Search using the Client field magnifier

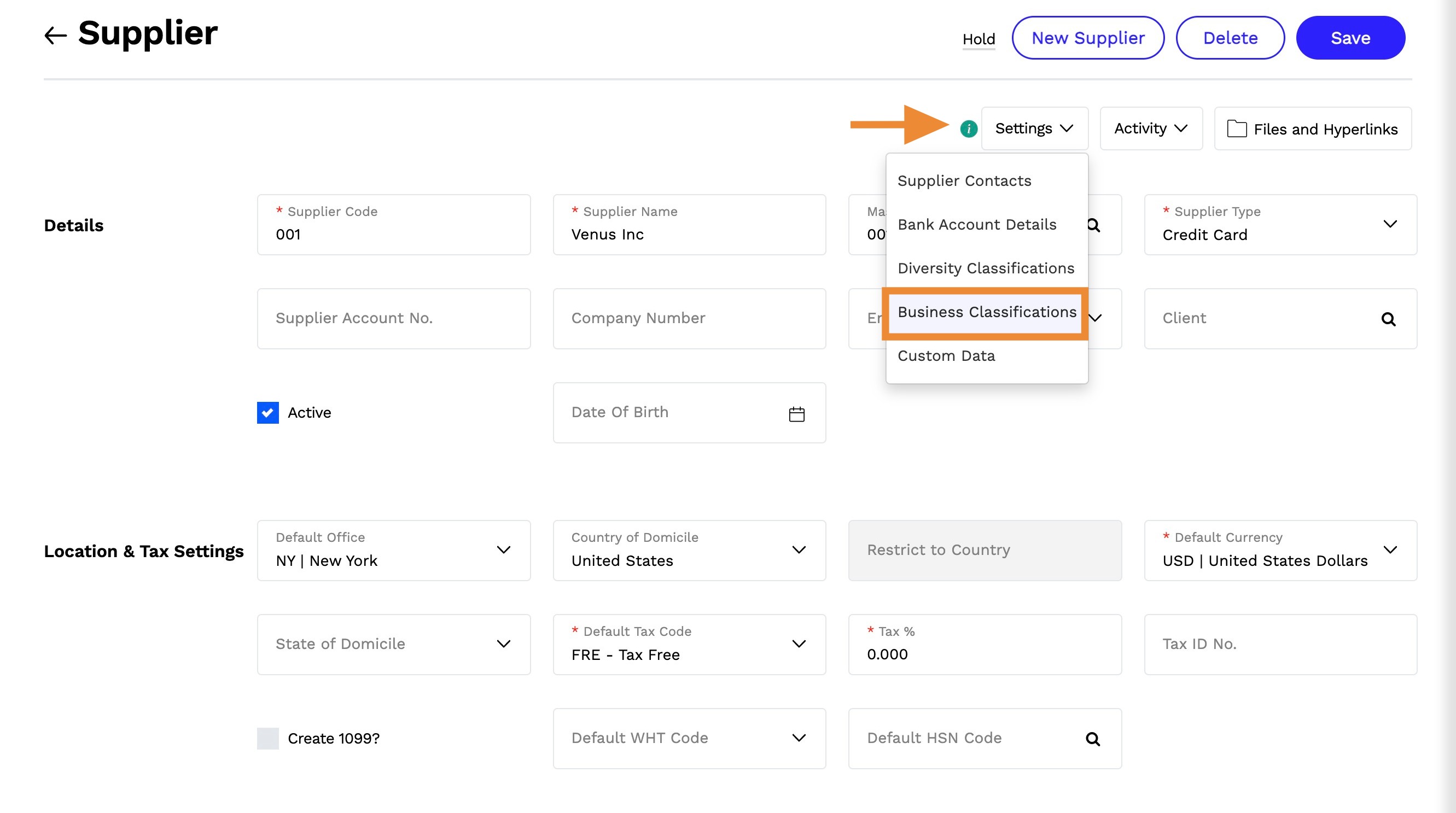[x=1388, y=319]
